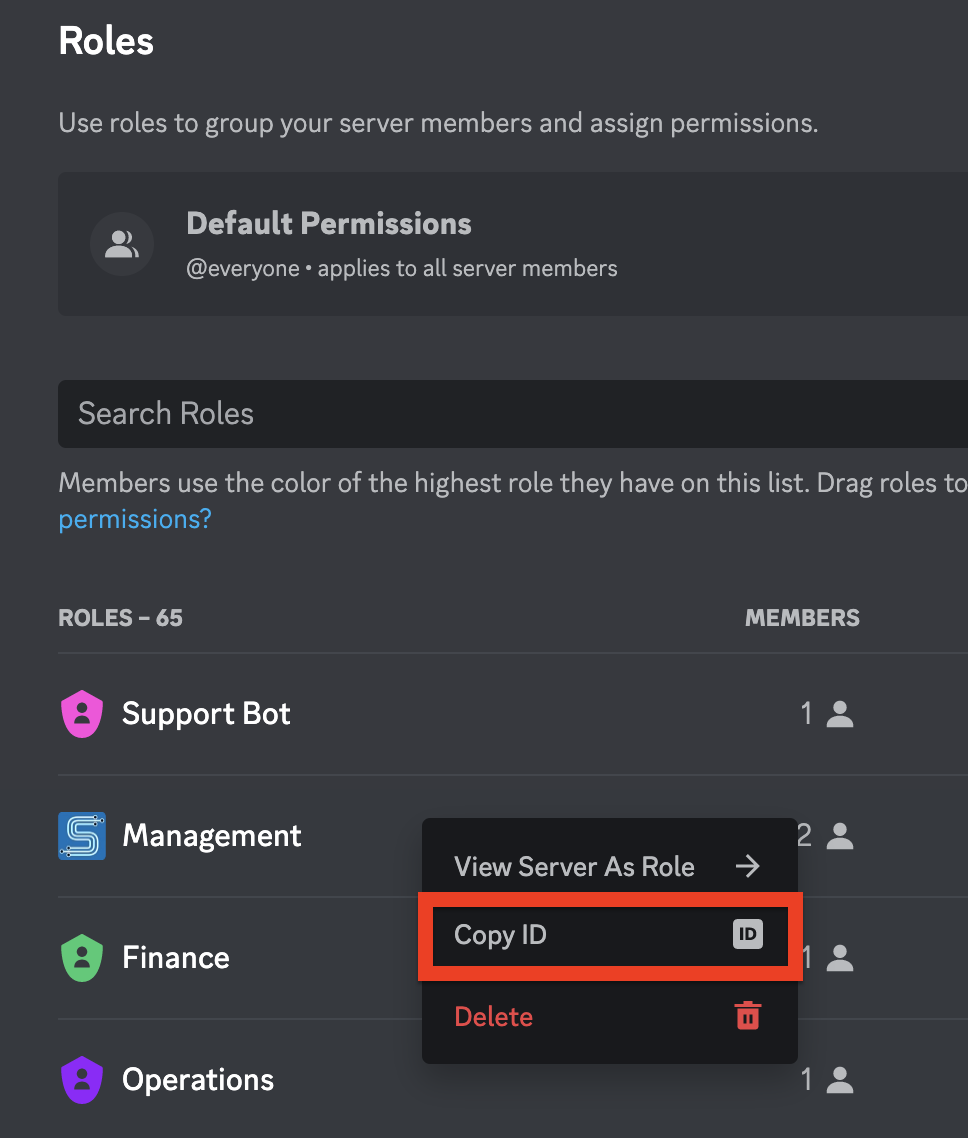Select the Operations role name
968x1138 pixels.
(198, 1080)
